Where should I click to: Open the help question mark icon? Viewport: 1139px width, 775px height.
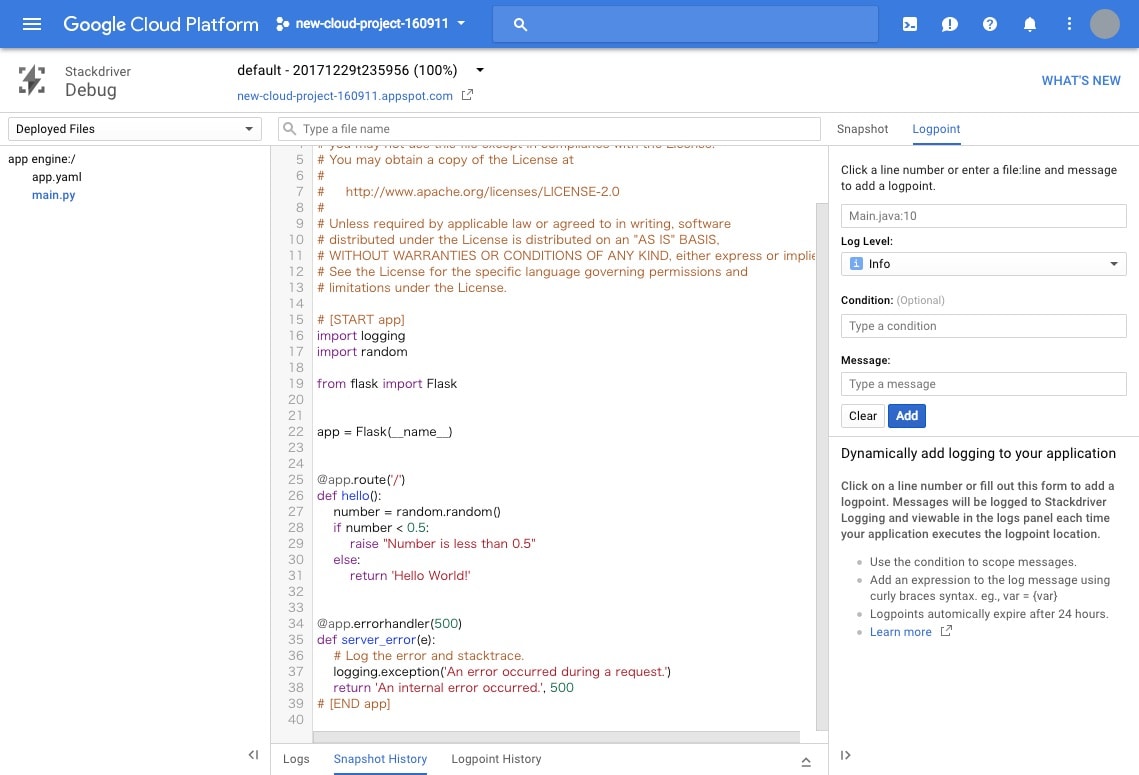[x=989, y=24]
